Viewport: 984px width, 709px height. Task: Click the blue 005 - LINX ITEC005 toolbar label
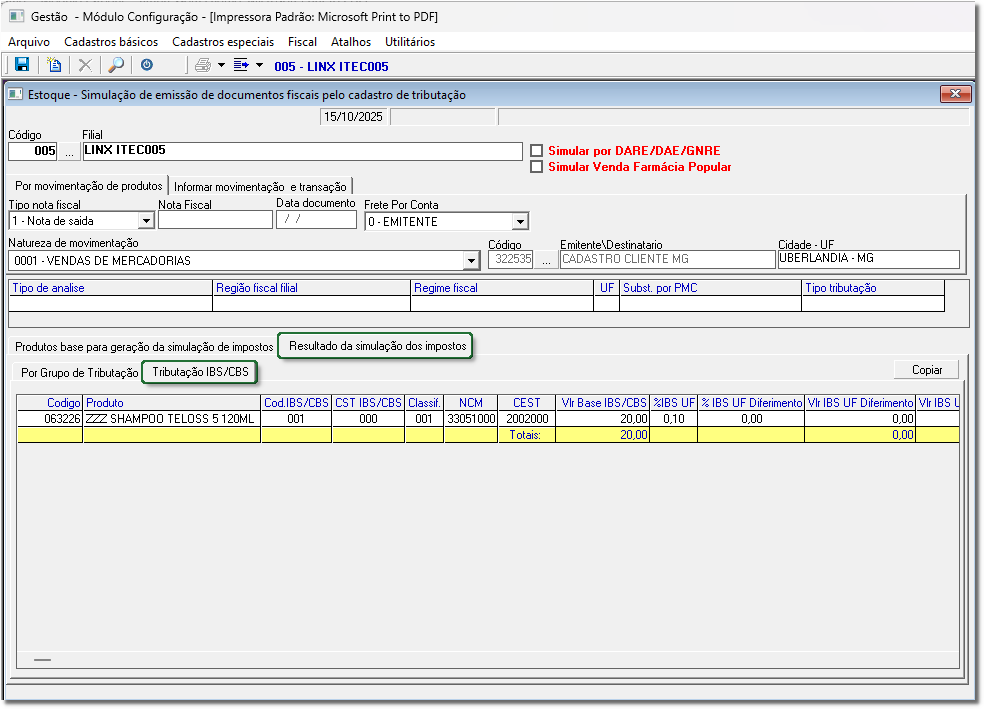tap(331, 67)
